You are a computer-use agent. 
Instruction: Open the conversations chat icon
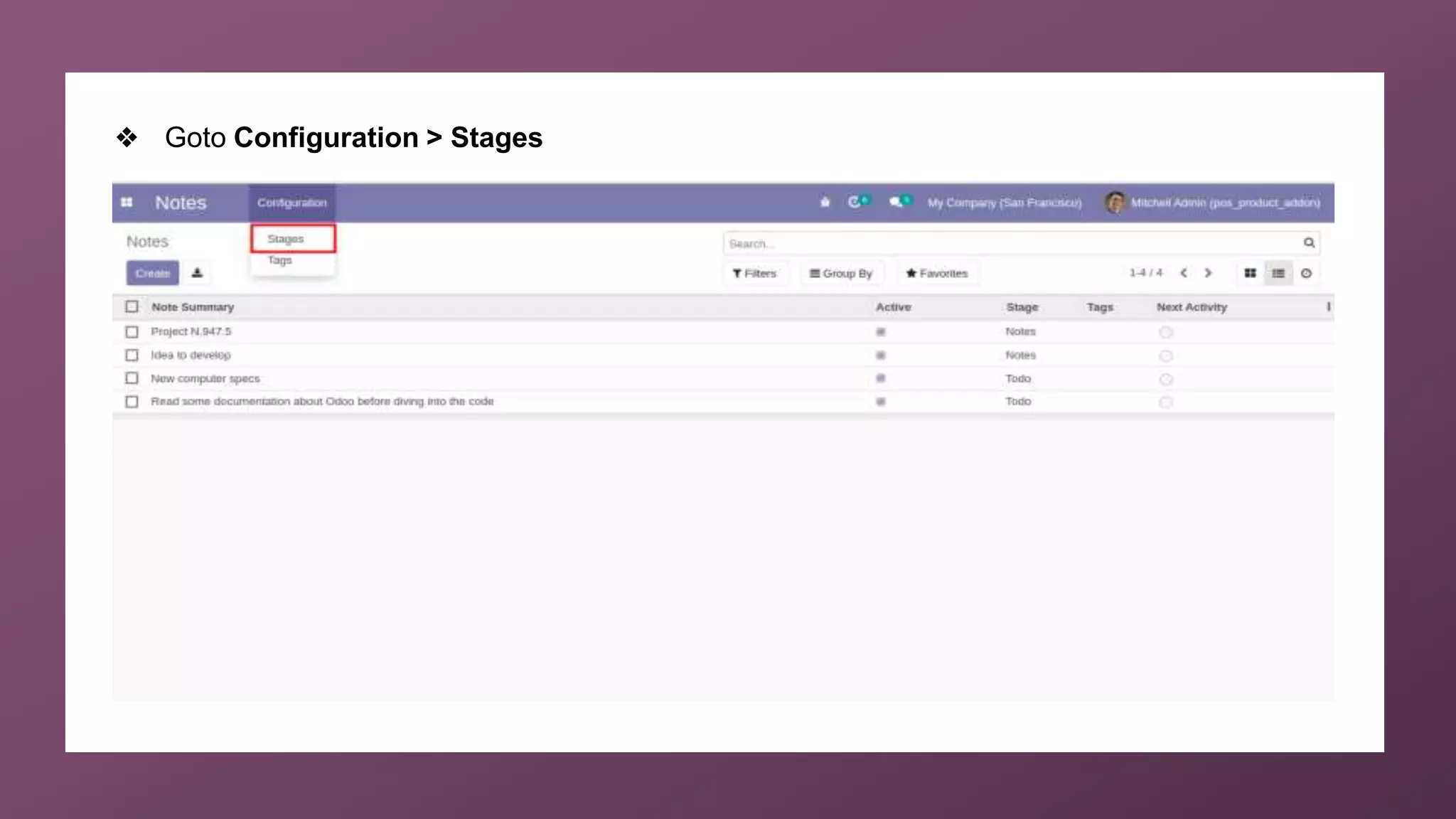coord(896,203)
